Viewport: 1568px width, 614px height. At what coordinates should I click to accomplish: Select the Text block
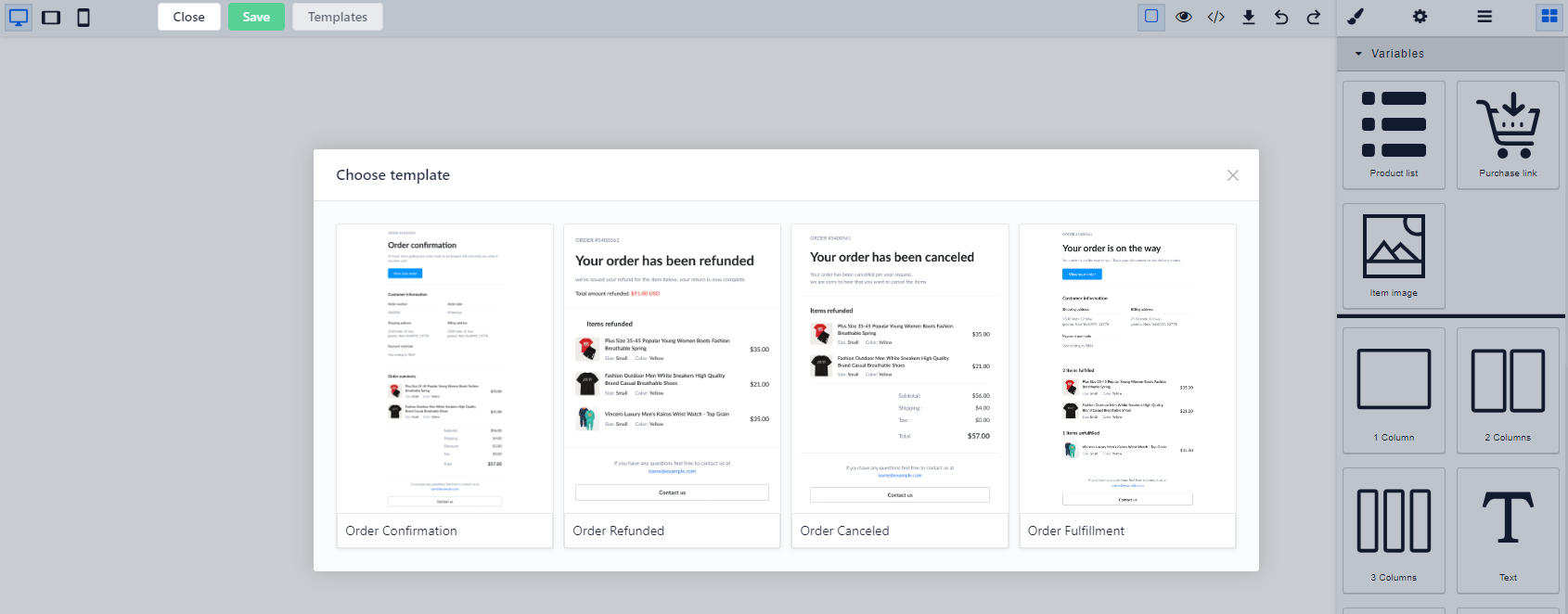coord(1508,531)
